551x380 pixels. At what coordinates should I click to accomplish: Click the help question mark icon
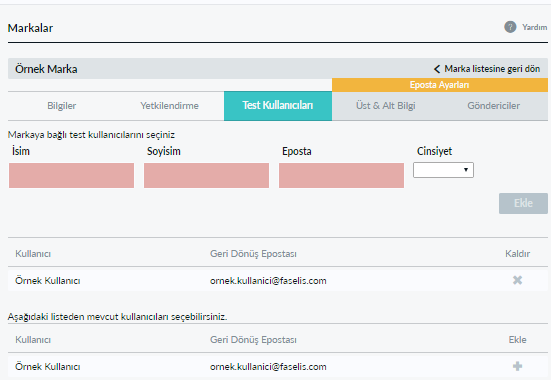click(x=510, y=27)
